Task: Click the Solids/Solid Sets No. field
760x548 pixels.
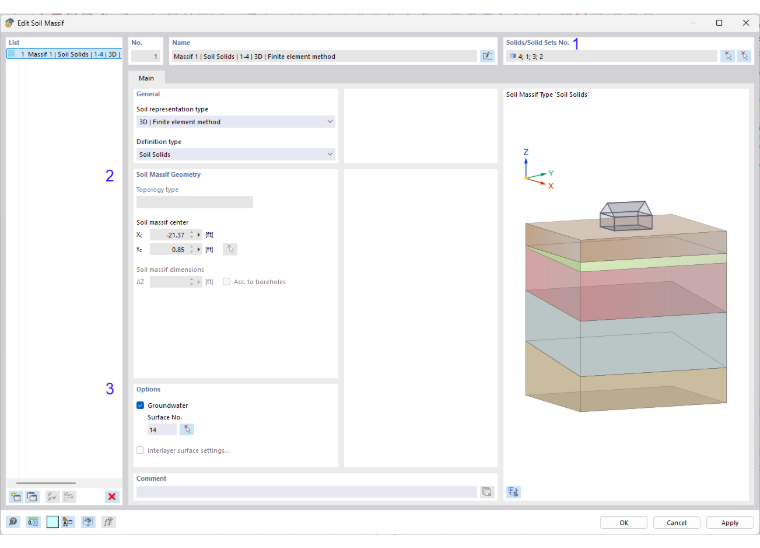Action: pos(611,56)
